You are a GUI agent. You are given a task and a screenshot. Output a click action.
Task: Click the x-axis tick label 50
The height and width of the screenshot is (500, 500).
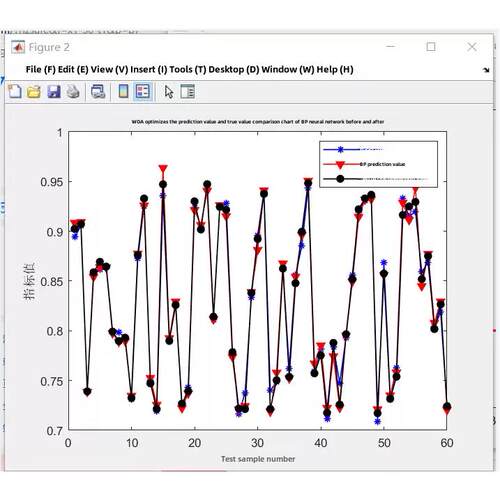384,443
